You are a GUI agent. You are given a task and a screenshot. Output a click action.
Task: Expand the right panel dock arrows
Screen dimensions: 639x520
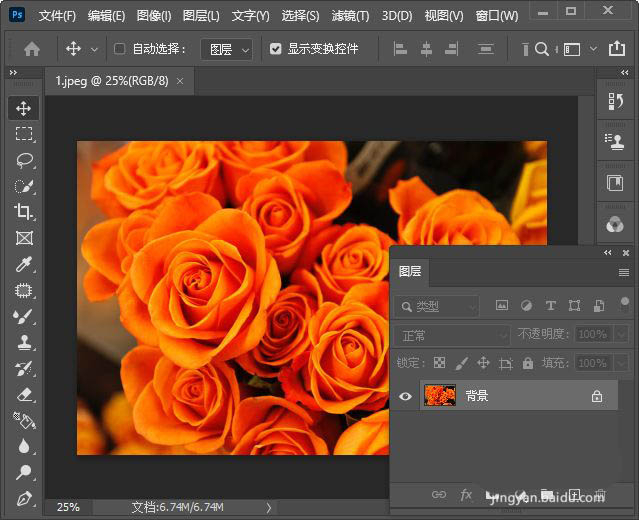click(624, 73)
